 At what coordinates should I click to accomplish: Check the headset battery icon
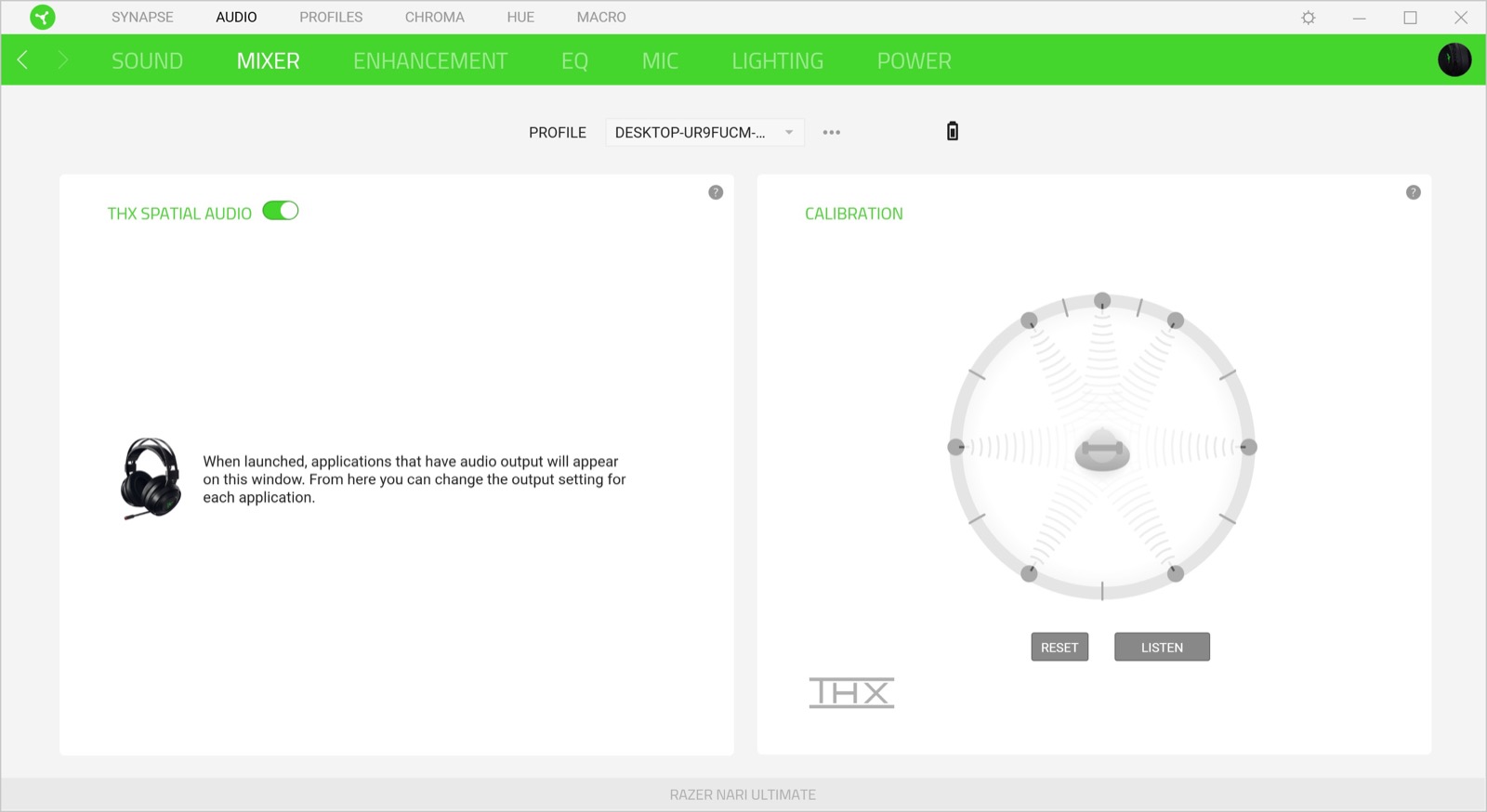click(x=953, y=131)
